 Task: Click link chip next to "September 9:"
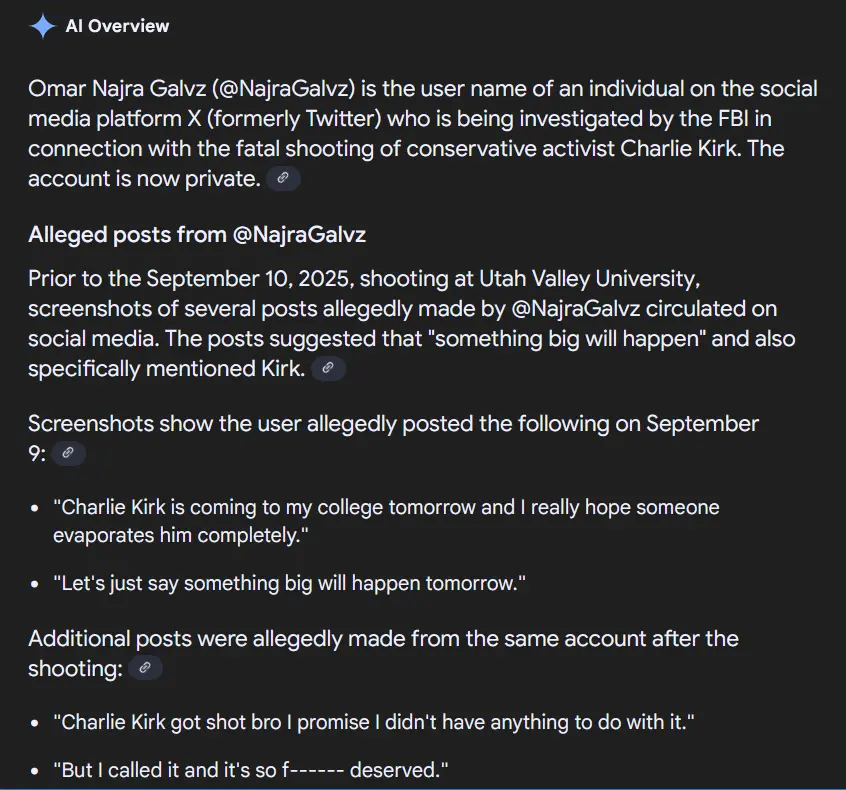[68, 453]
